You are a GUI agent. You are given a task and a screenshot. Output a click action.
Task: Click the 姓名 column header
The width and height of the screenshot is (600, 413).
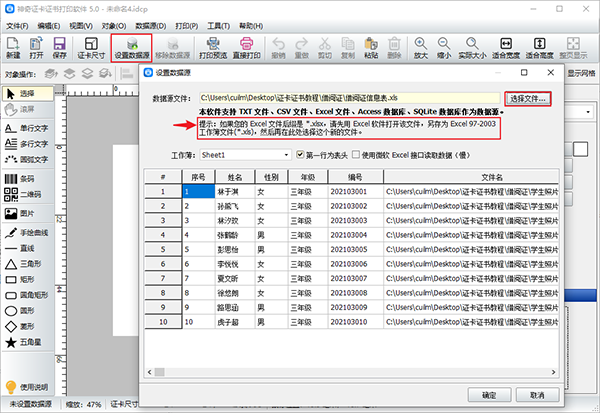click(x=235, y=177)
